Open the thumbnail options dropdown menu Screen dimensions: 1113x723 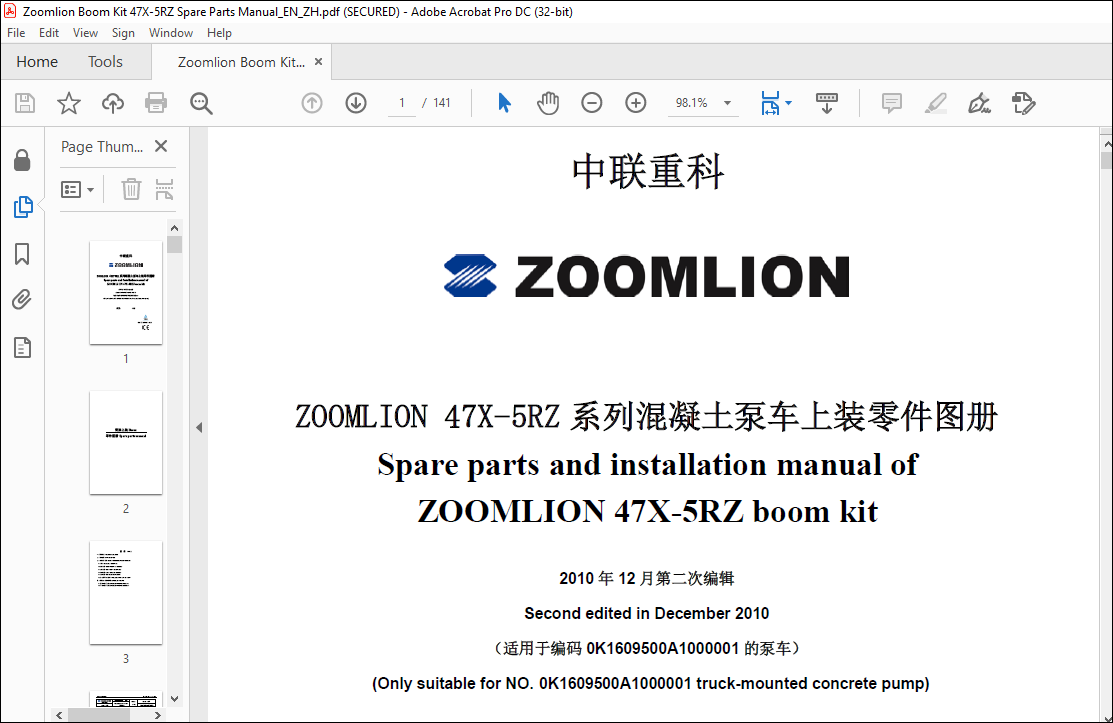77,189
